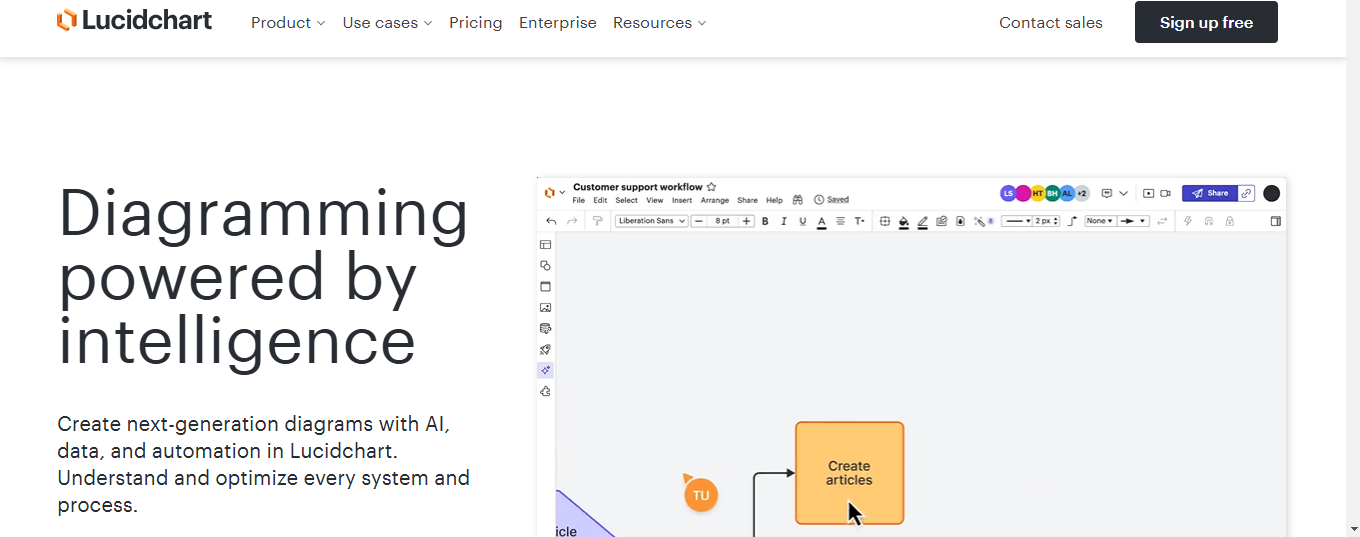Toggle the right panel icon

pos(1276,221)
